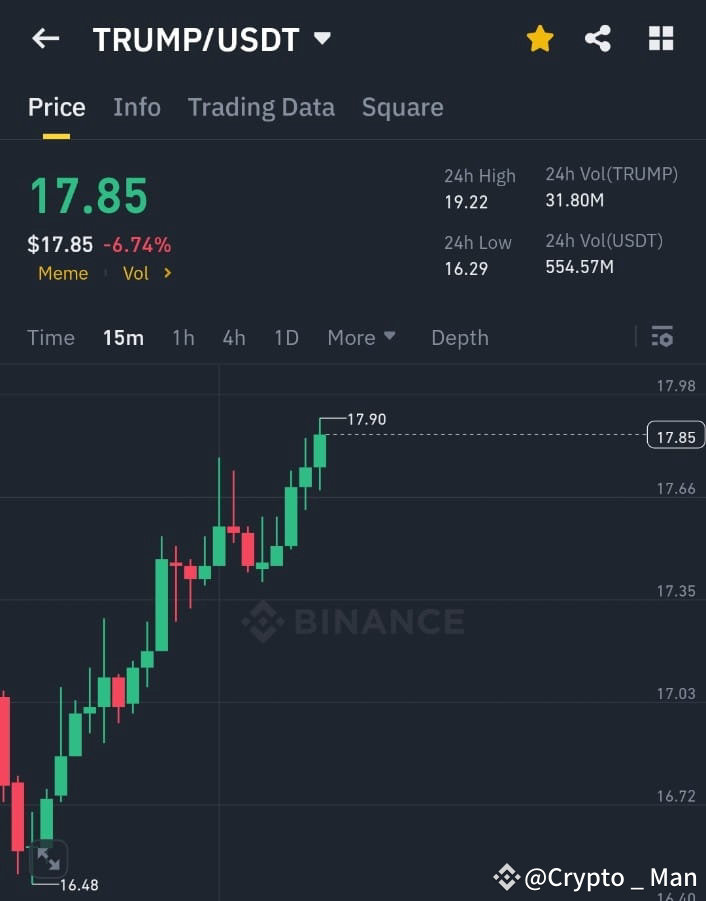Expand the More timeframe dropdown
The image size is (706, 901).
(x=361, y=338)
